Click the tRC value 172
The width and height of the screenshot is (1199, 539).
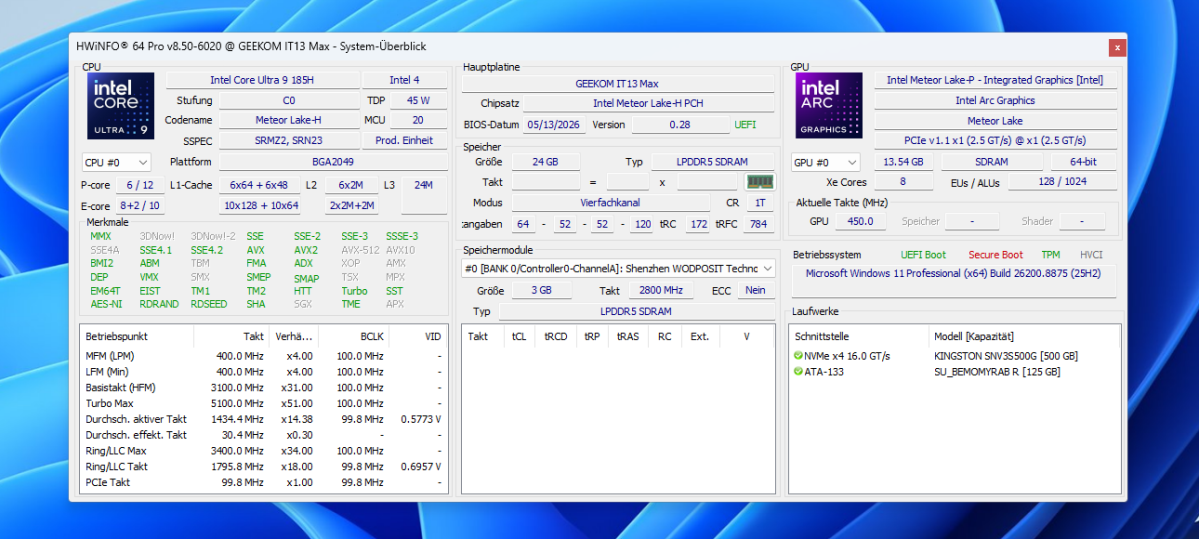pyautogui.click(x=697, y=224)
